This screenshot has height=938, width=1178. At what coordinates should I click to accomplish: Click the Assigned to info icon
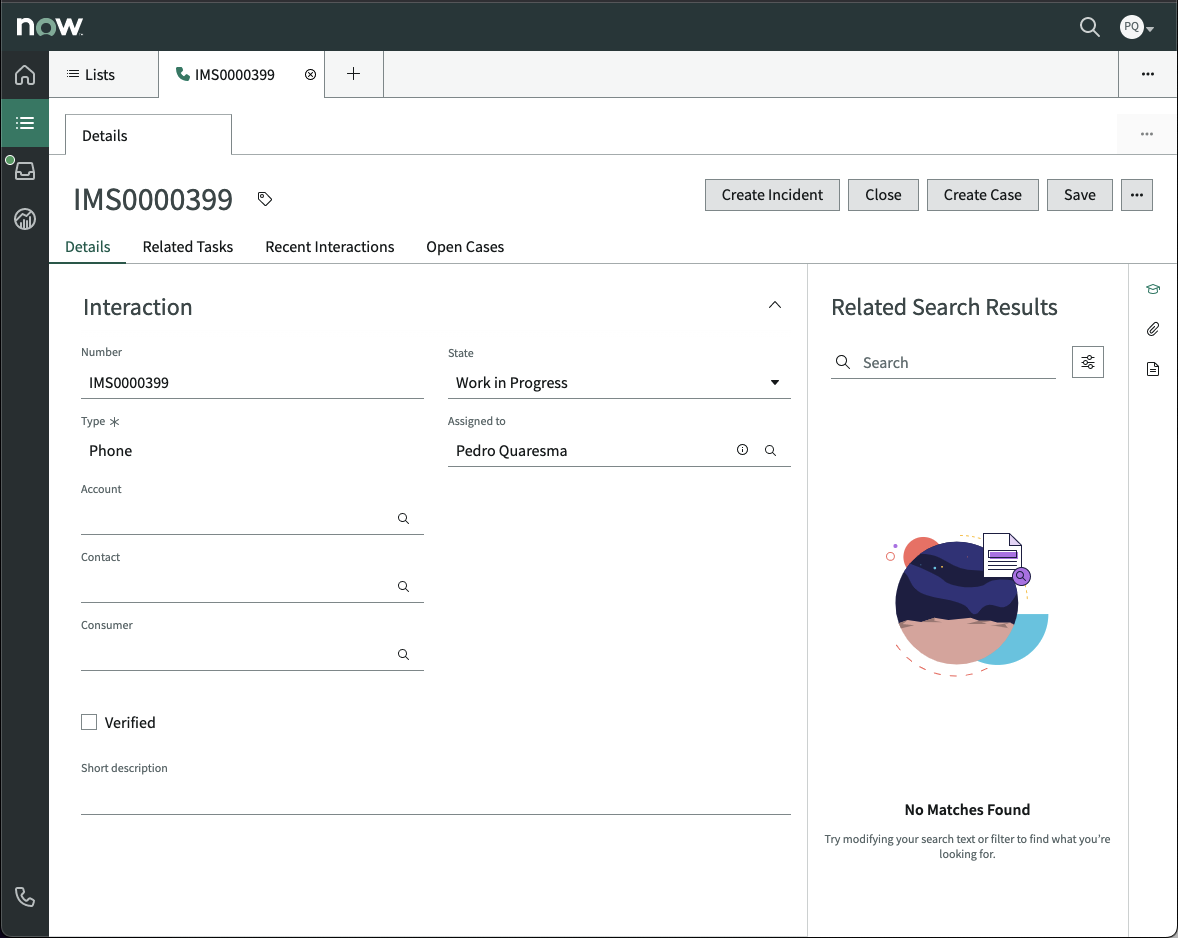pyautogui.click(x=742, y=450)
